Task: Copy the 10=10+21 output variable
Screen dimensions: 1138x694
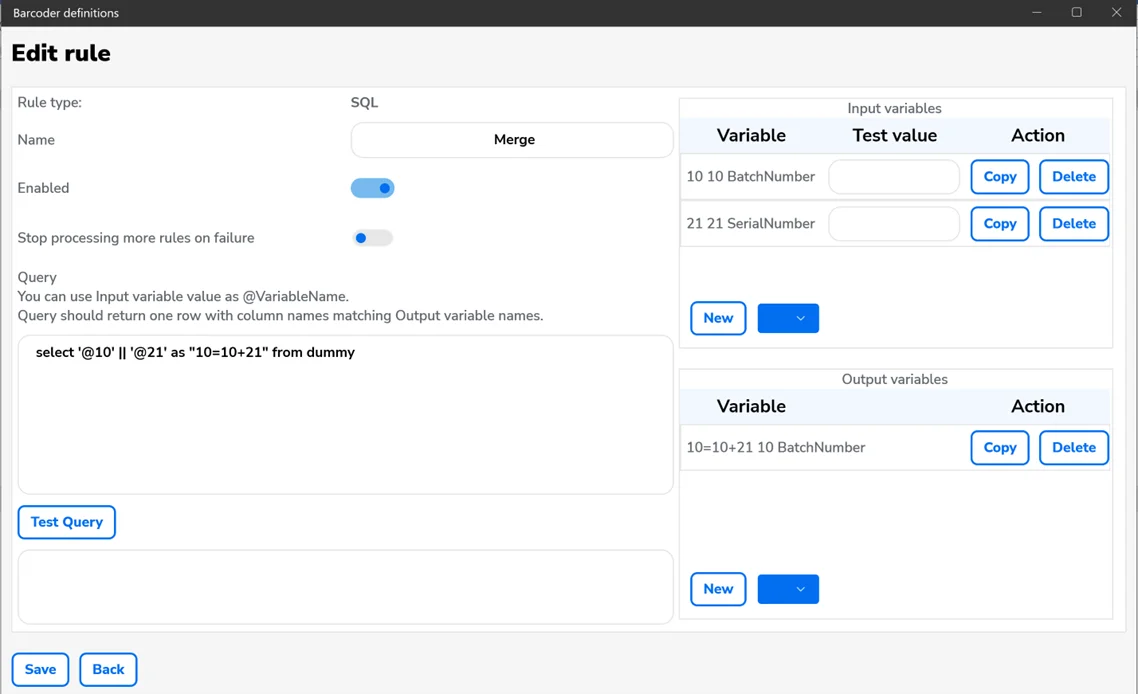Action: [x=999, y=448]
